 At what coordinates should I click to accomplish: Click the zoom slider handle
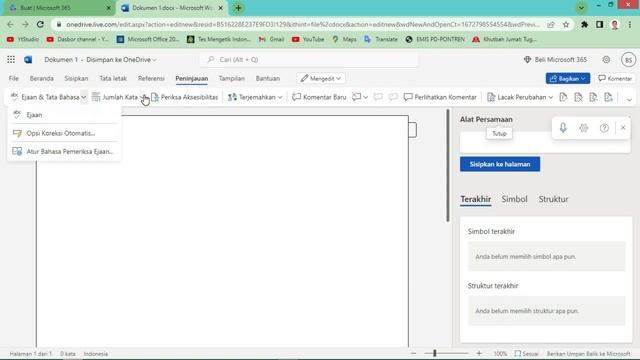click(435, 353)
